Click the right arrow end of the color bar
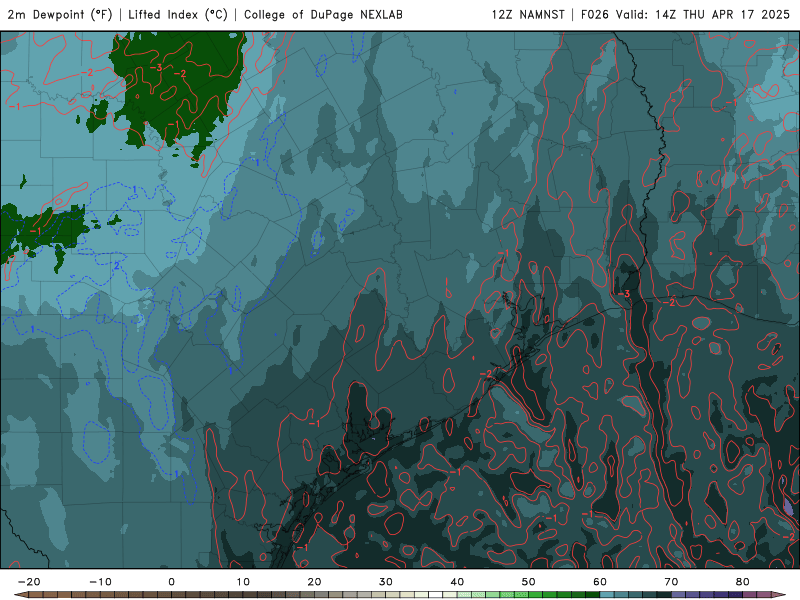The height and width of the screenshot is (600, 800). [x=779, y=595]
